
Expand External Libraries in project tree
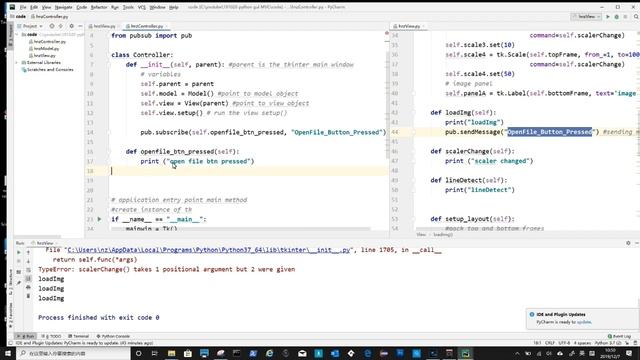point(17,62)
